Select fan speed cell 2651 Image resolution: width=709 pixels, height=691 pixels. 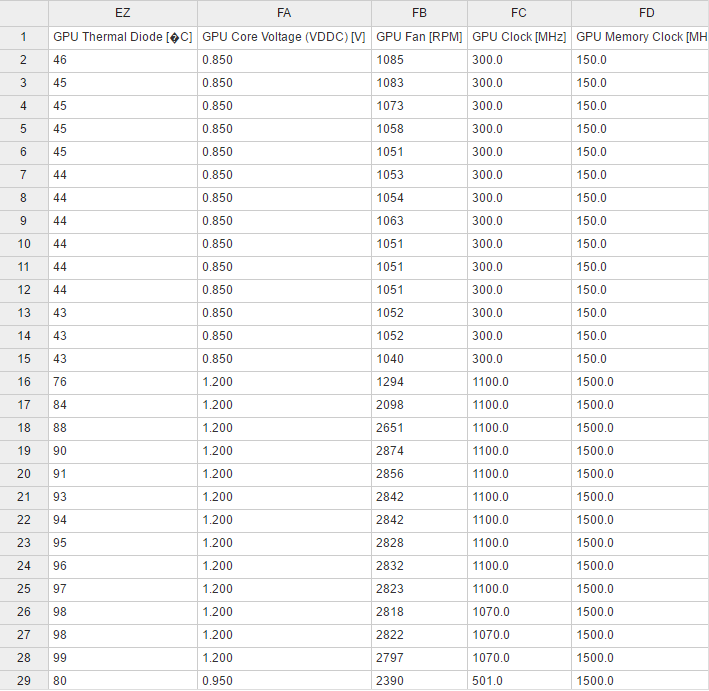pyautogui.click(x=420, y=428)
